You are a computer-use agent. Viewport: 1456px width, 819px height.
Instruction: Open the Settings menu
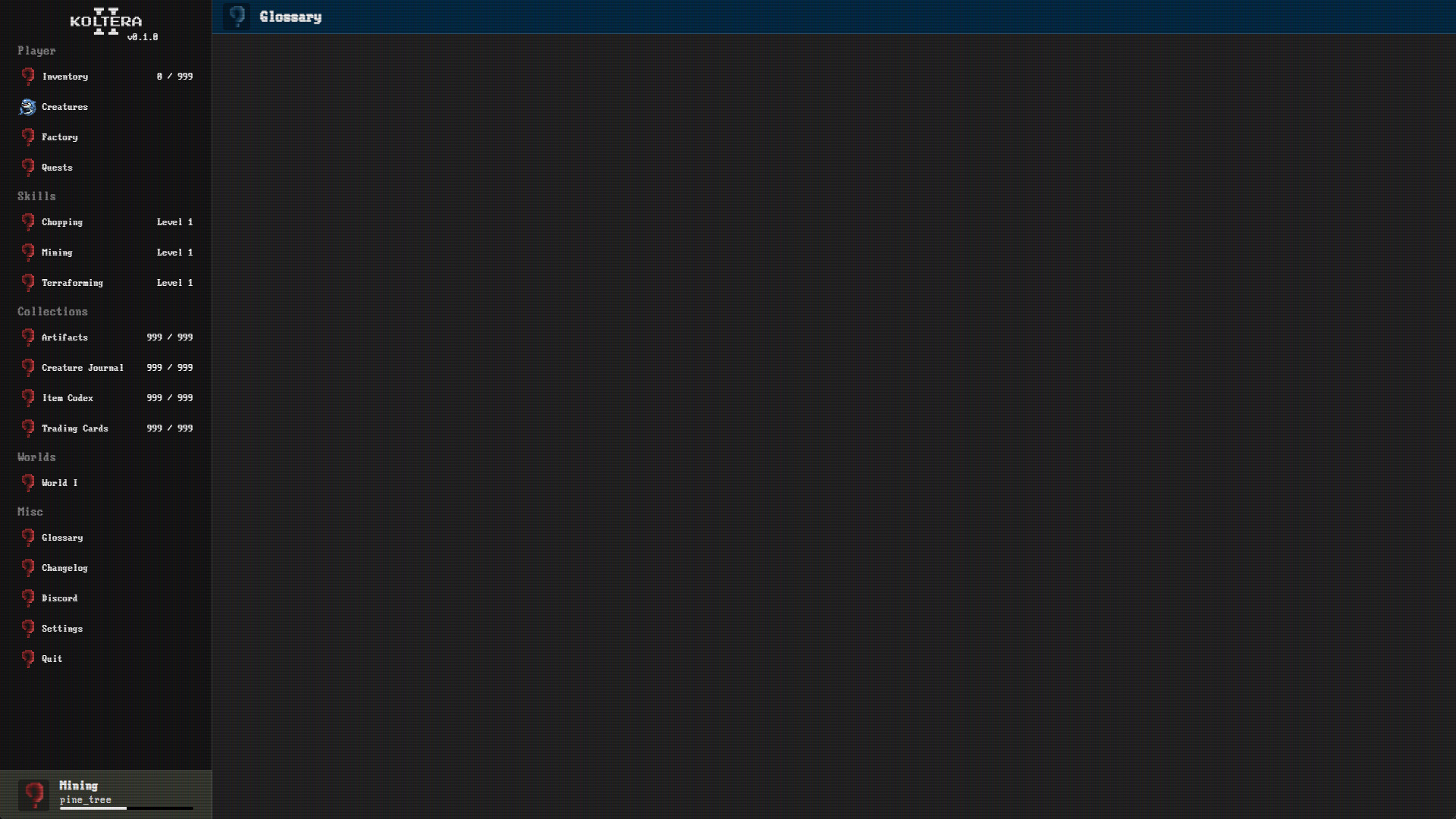(106, 629)
